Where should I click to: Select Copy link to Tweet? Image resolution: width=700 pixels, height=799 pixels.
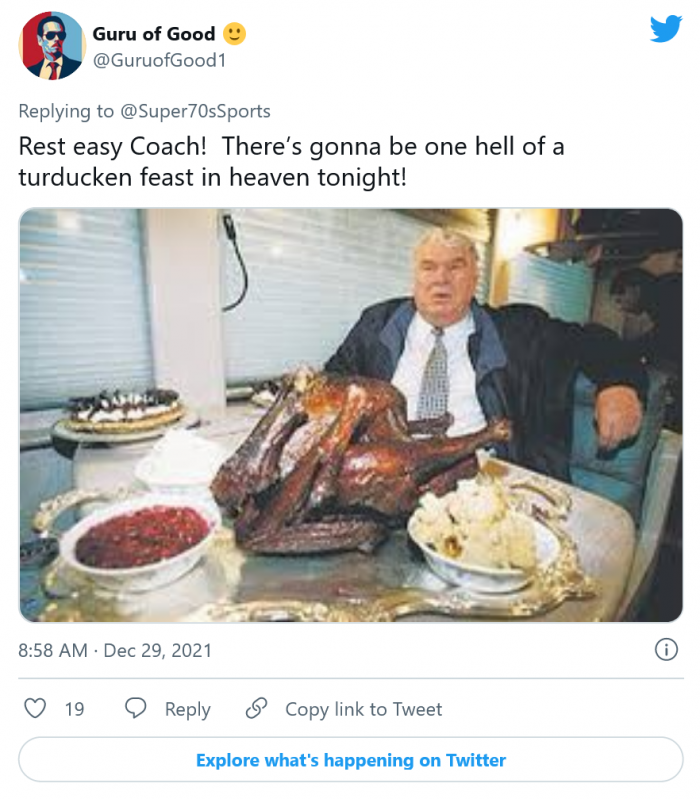pos(363,709)
